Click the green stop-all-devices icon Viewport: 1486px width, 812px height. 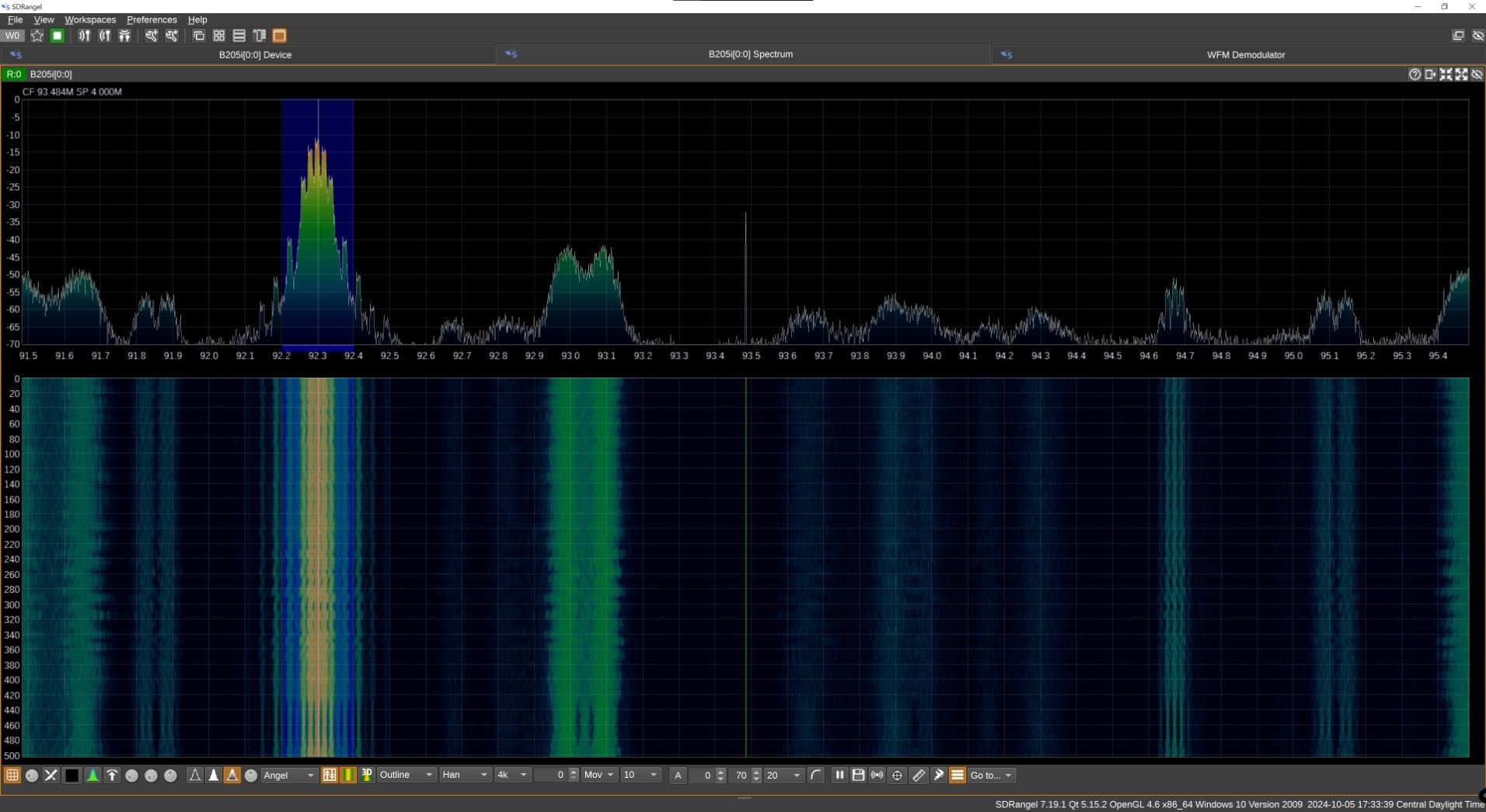(57, 36)
